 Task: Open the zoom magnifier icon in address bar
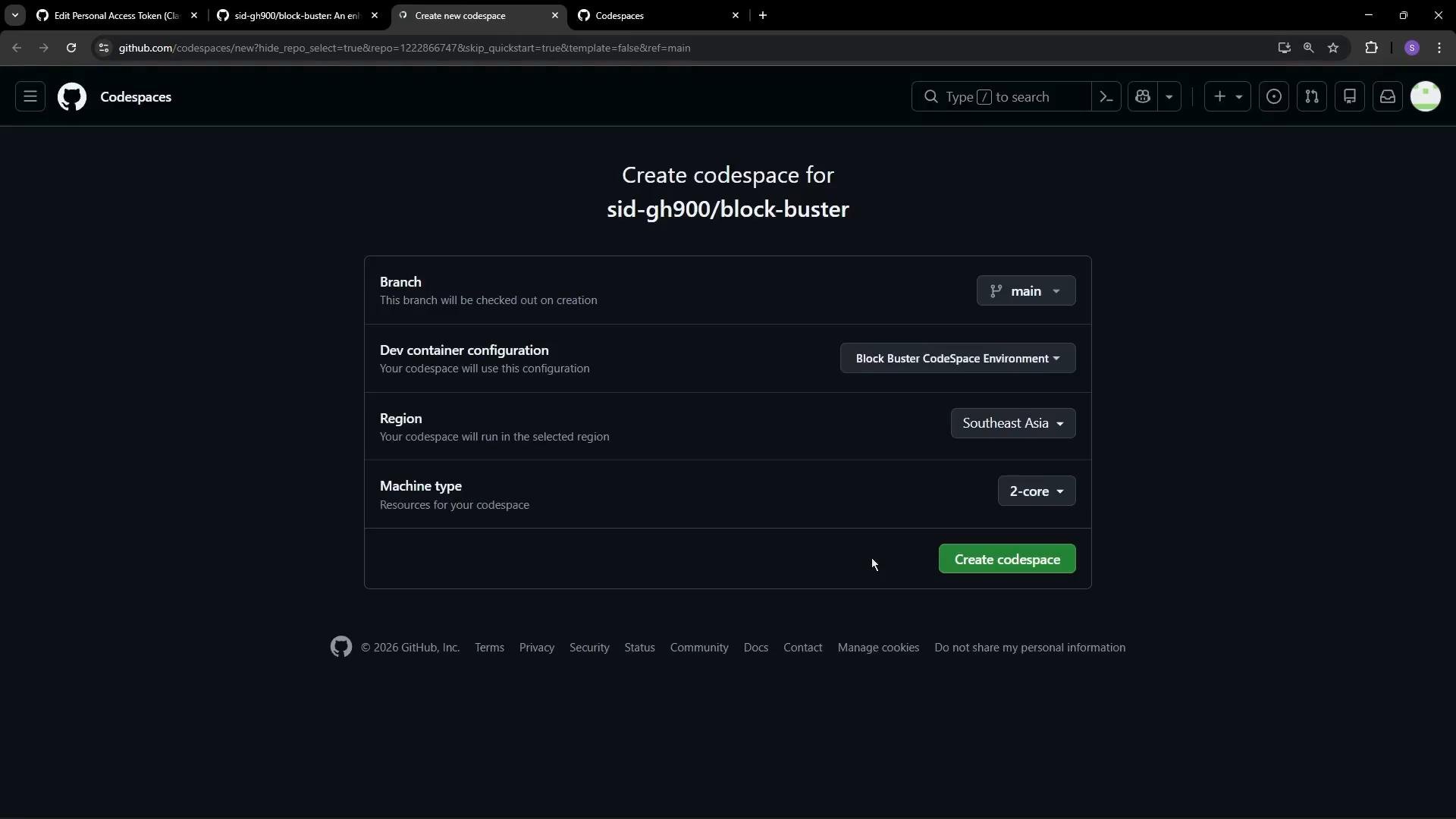[x=1308, y=48]
